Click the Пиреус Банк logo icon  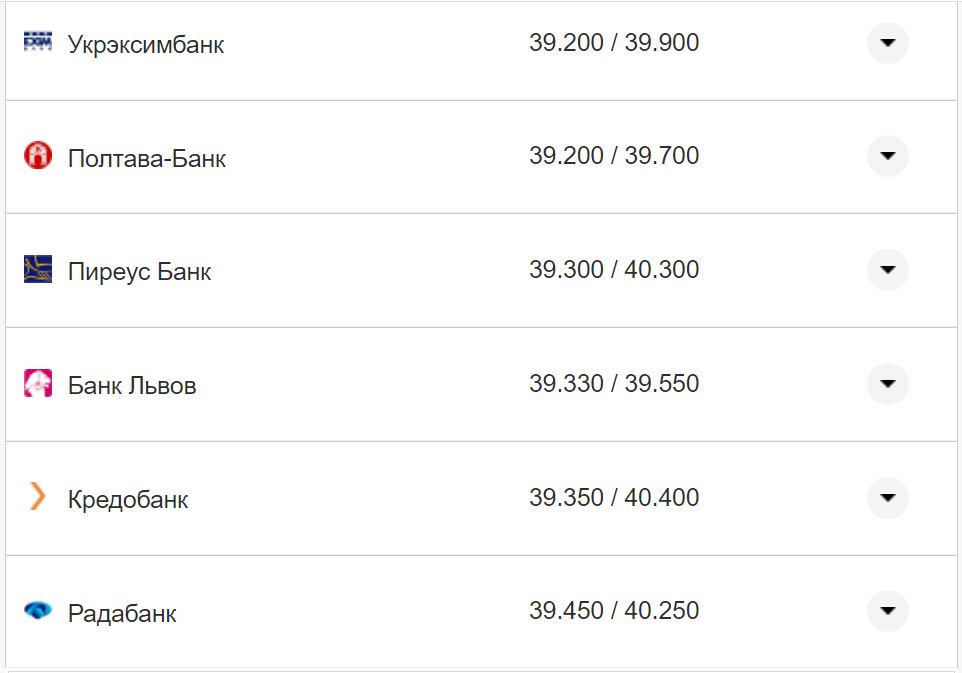(38, 269)
